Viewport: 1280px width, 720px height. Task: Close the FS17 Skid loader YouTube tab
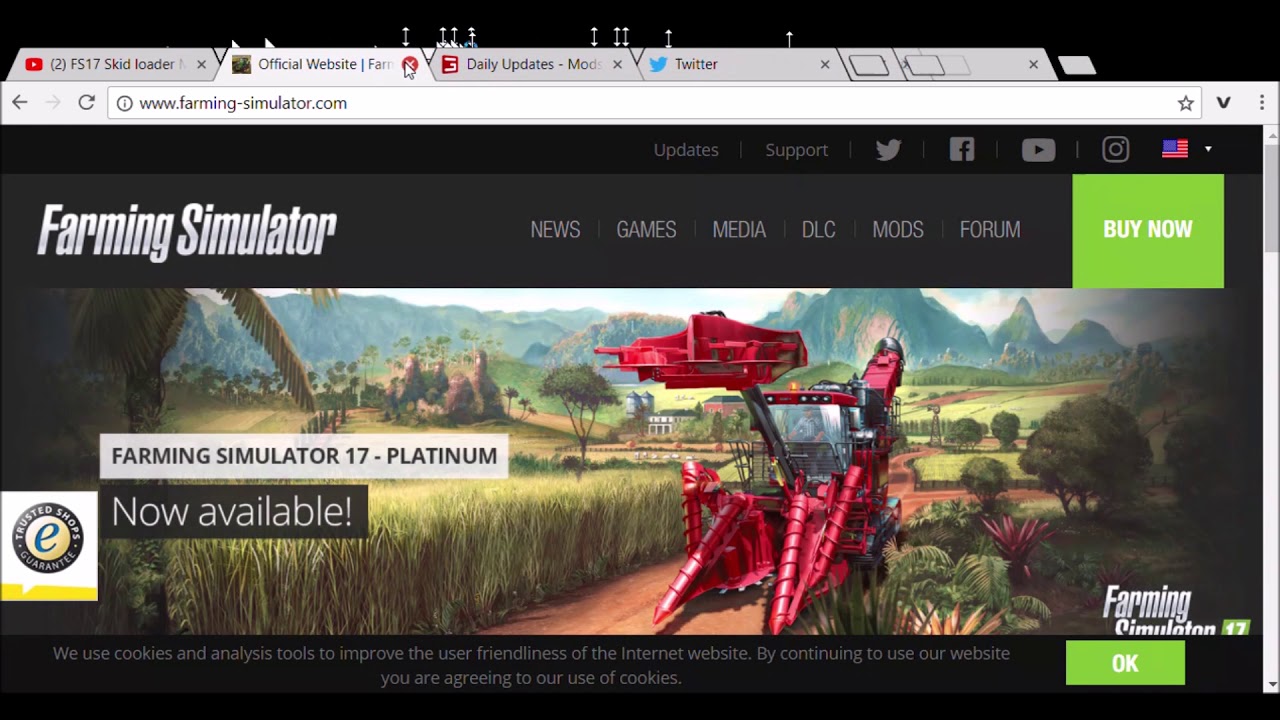coord(201,64)
